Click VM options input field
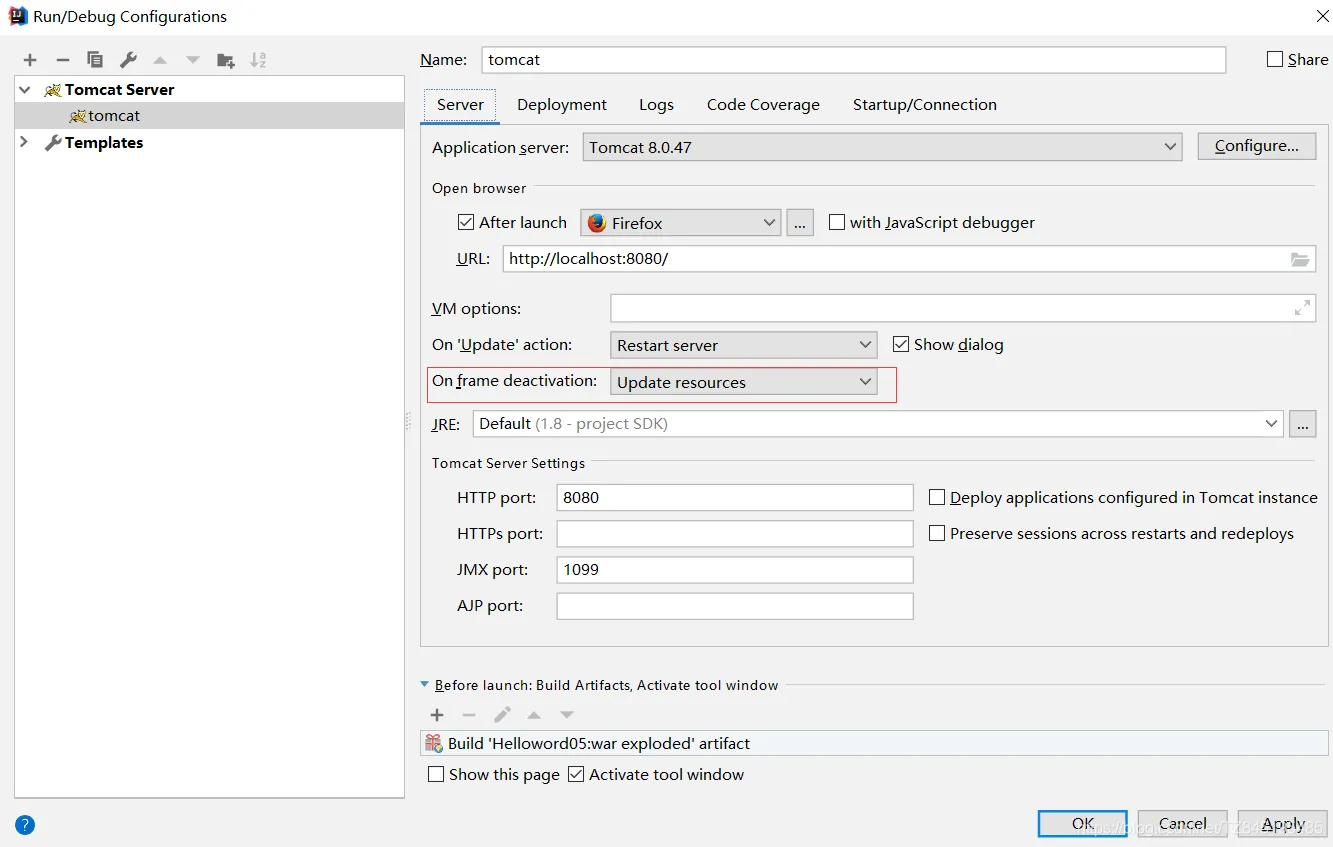Screen dimensions: 1333x847 [x=962, y=308]
